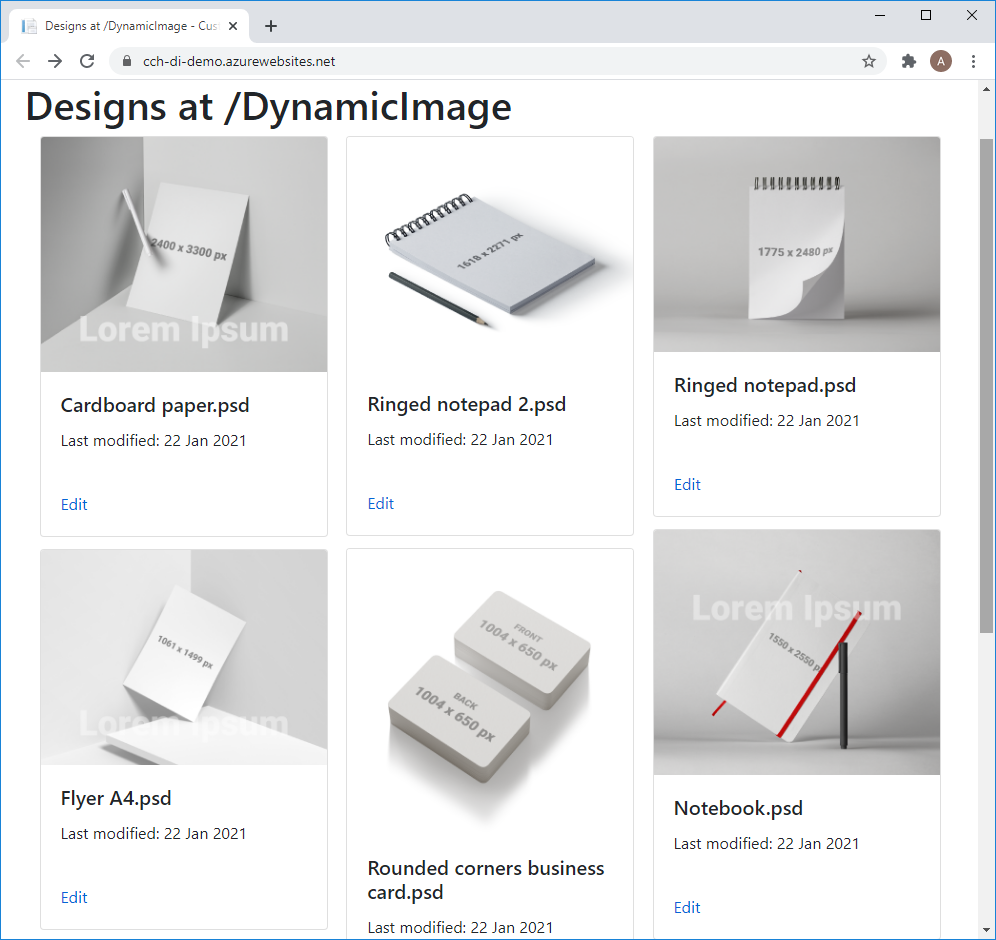Click the Cardboard paper.psd title text

[155, 405]
